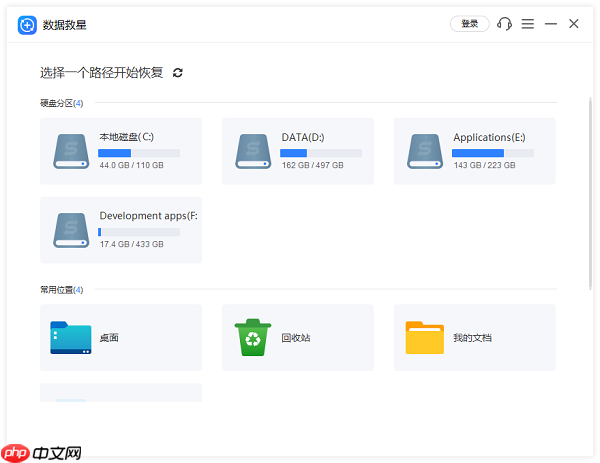Open the hamburger menu in title bar

pyautogui.click(x=528, y=24)
